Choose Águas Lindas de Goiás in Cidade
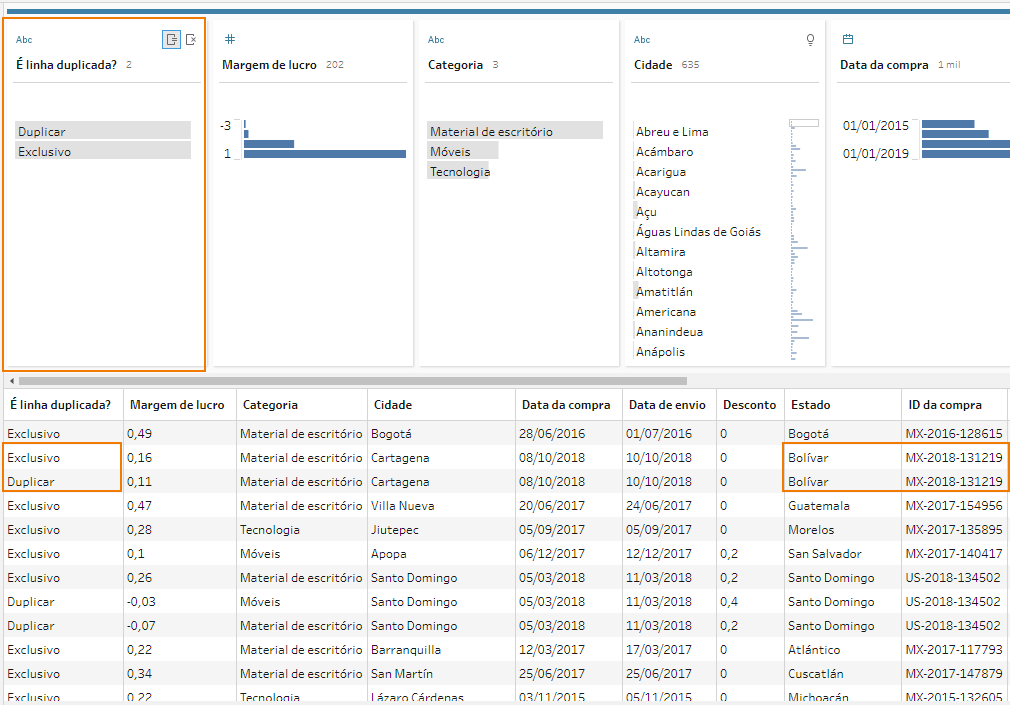The width and height of the screenshot is (1010, 705). click(698, 231)
